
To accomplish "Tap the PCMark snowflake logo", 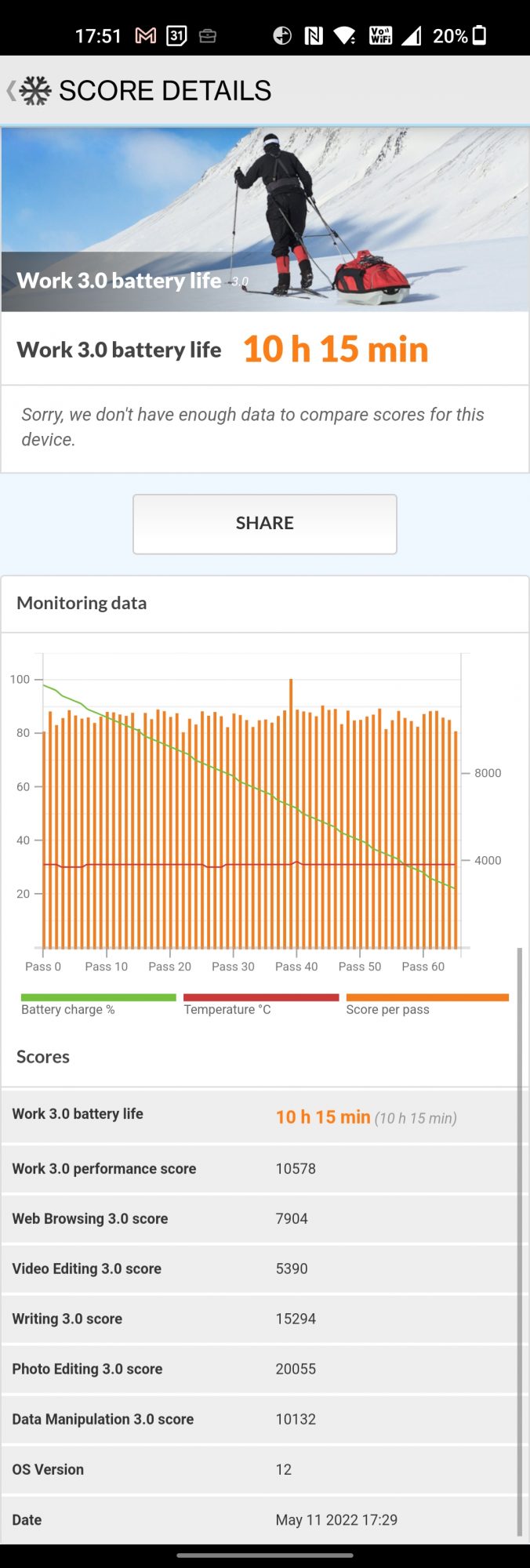I will [x=35, y=91].
